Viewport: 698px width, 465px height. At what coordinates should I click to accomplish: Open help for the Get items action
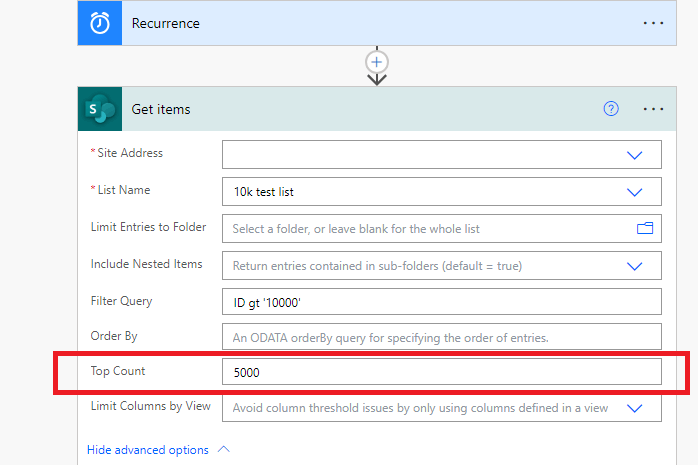(611, 109)
